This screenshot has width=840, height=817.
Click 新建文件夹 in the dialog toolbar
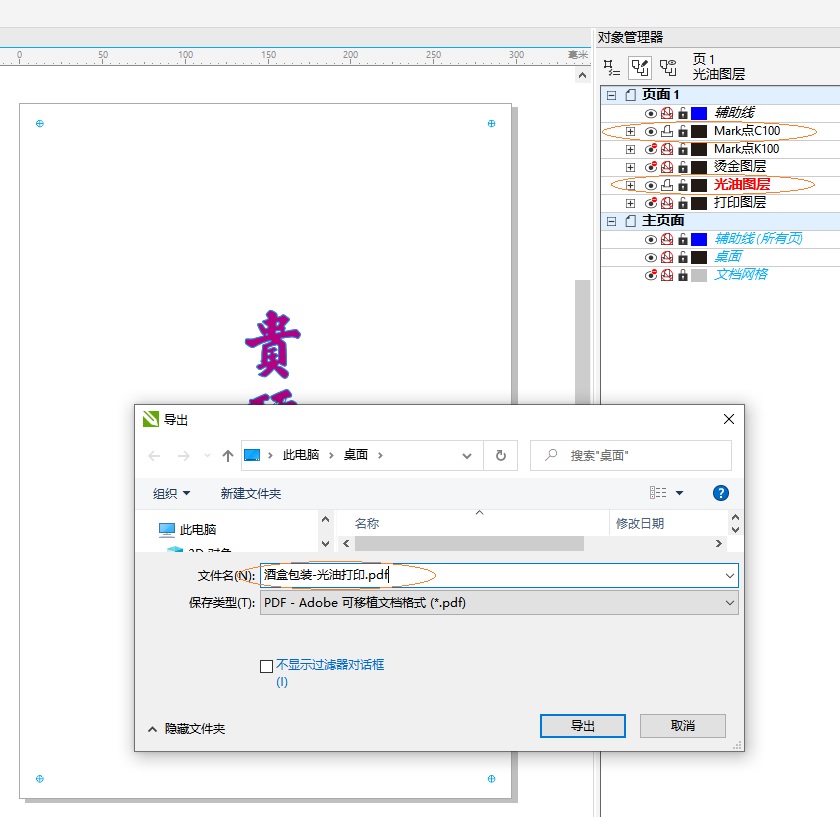[x=251, y=493]
